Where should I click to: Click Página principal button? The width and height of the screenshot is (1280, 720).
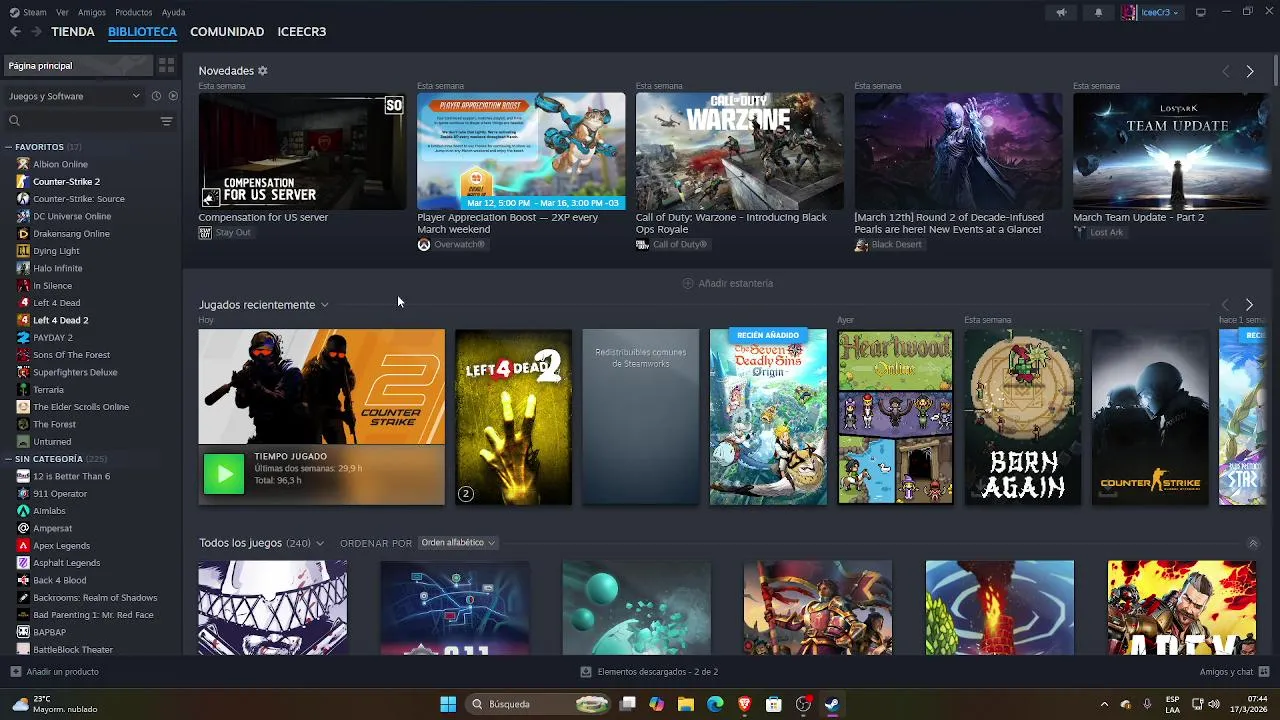tap(78, 66)
